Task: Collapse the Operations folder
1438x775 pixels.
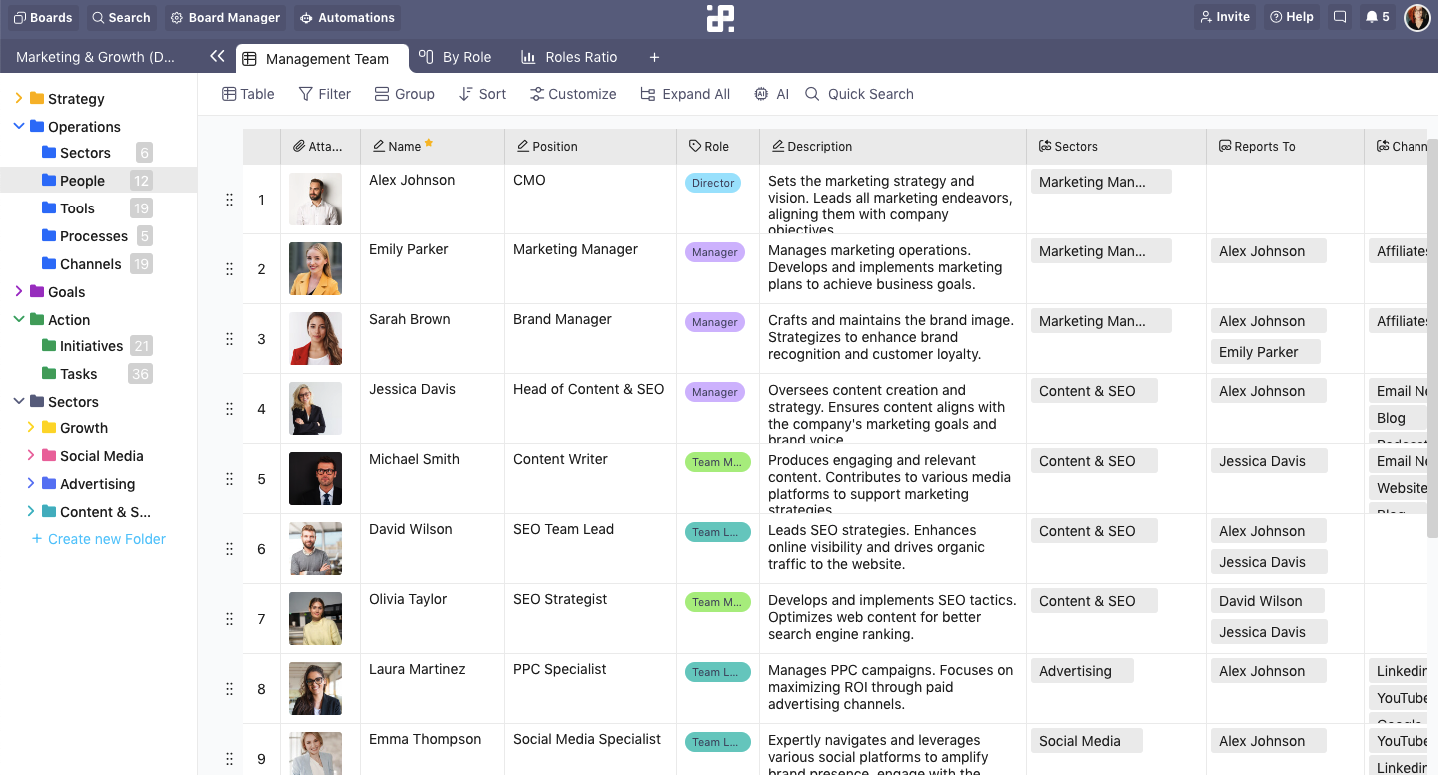Action: 18,126
